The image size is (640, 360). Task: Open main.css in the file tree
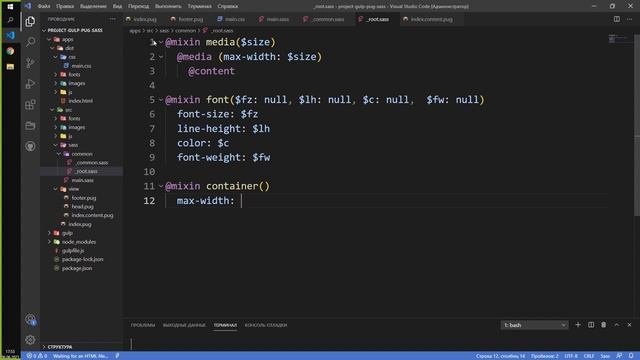coord(81,66)
